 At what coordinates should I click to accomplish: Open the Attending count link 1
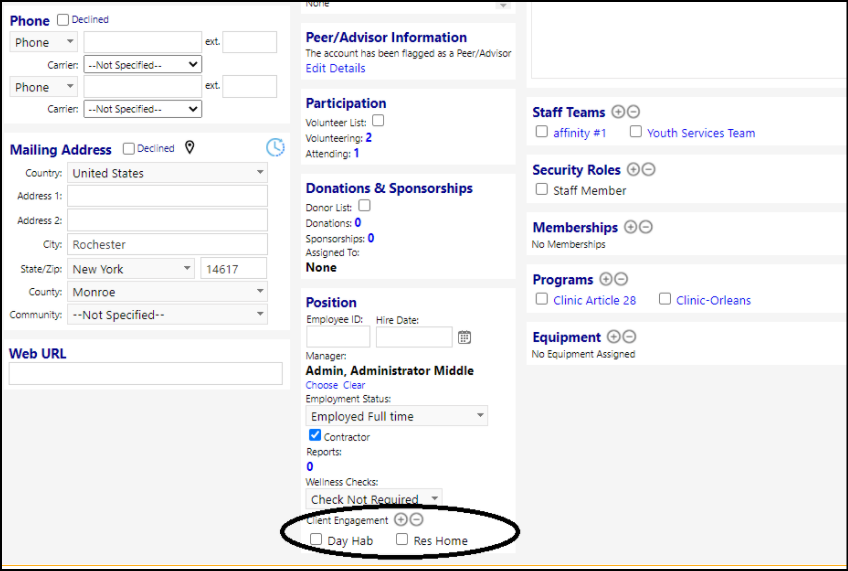pos(356,153)
